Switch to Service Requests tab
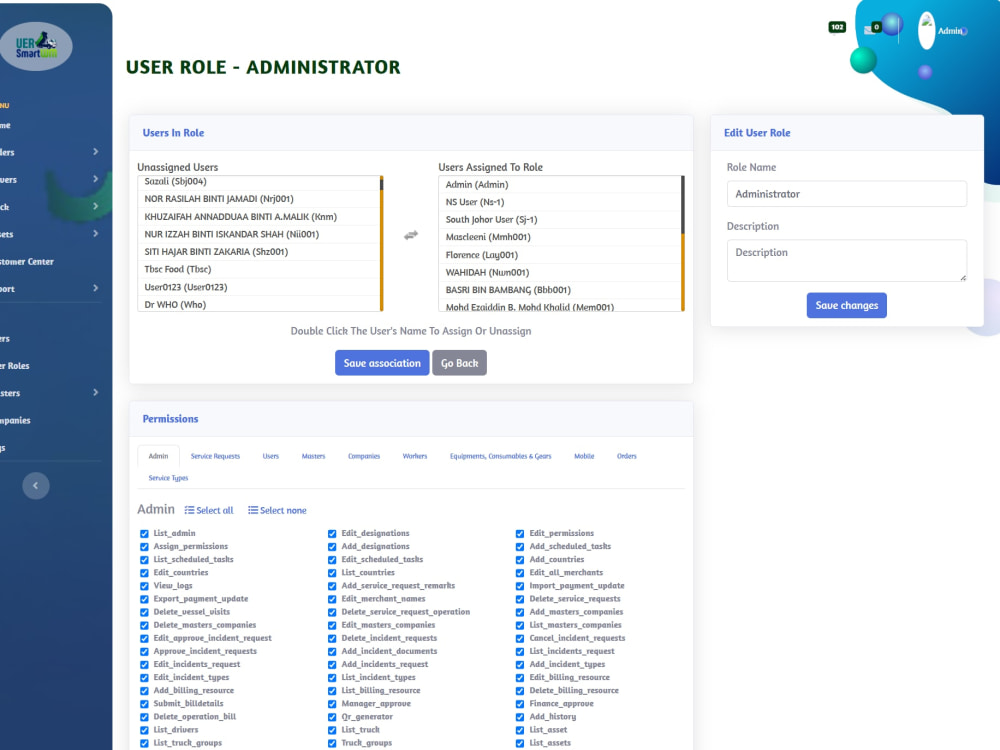Viewport: 1000px width, 750px height. click(215, 456)
